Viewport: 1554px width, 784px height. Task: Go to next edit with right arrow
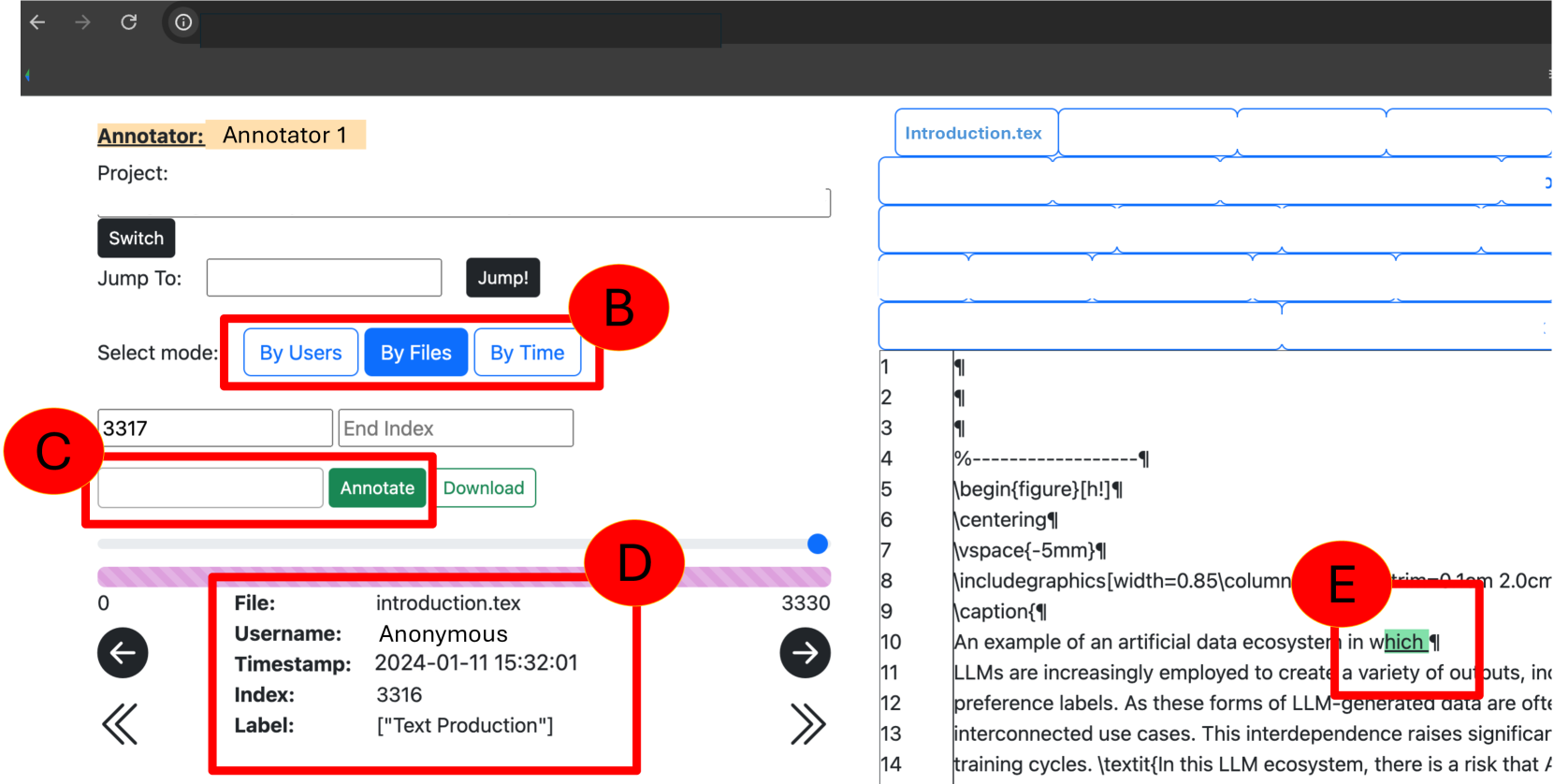tap(806, 652)
